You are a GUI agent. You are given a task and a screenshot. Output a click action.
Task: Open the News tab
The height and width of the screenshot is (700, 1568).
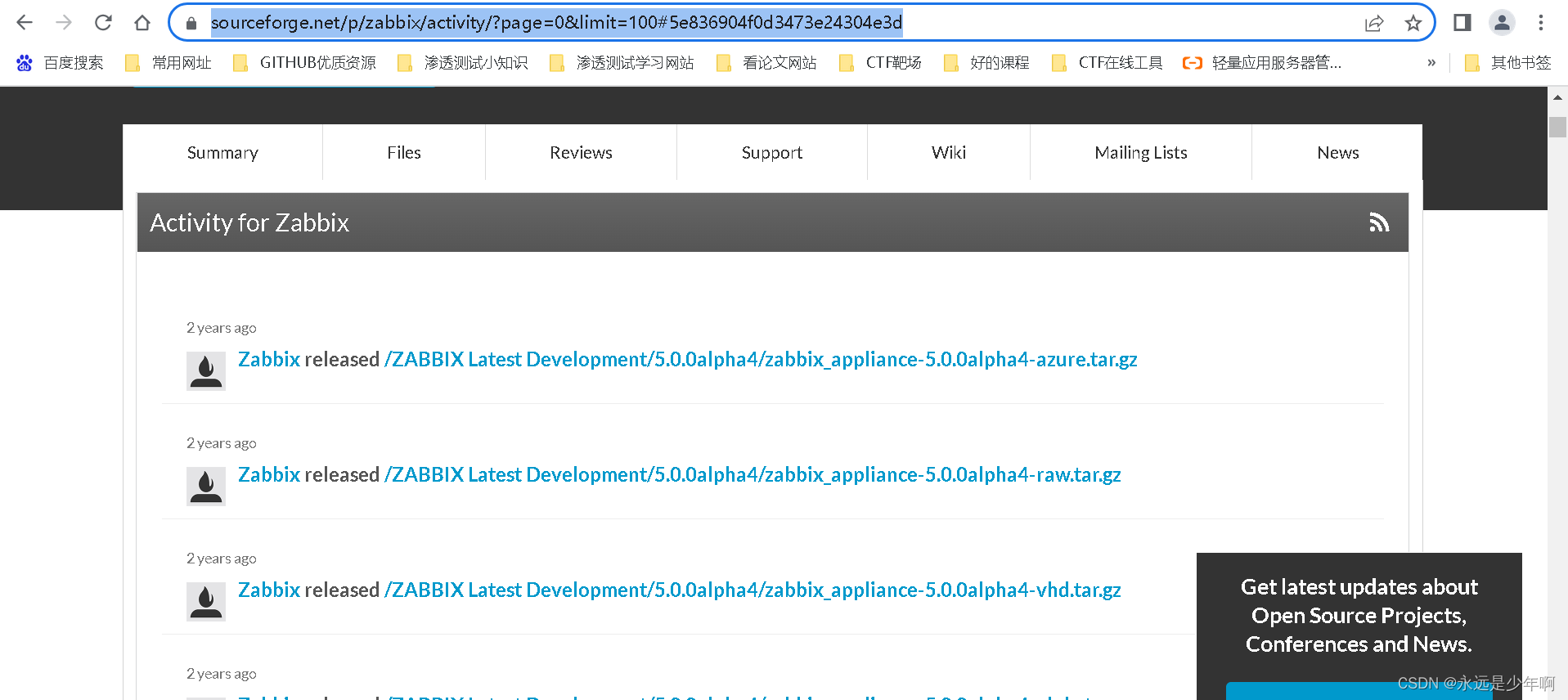[1337, 153]
